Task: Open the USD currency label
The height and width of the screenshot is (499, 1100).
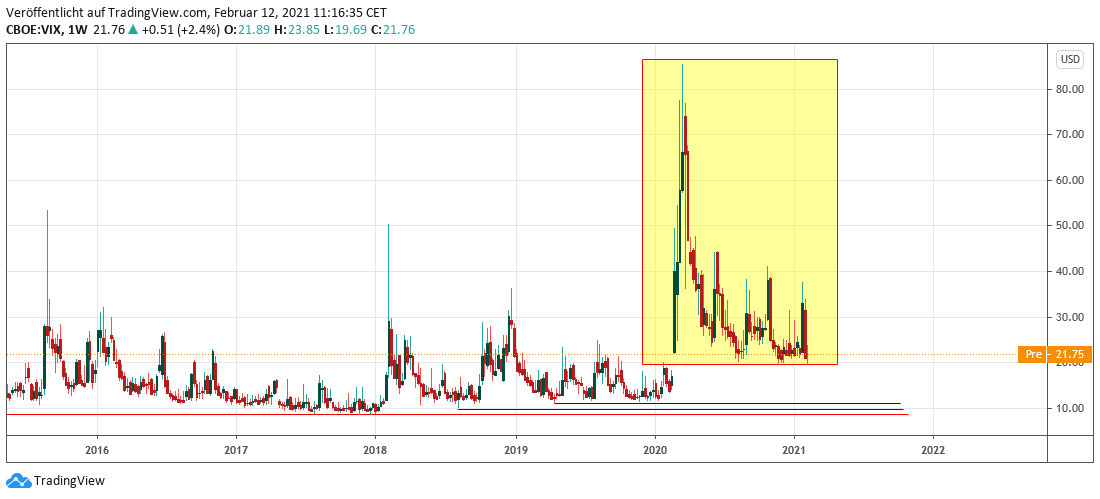Action: 1069,59
